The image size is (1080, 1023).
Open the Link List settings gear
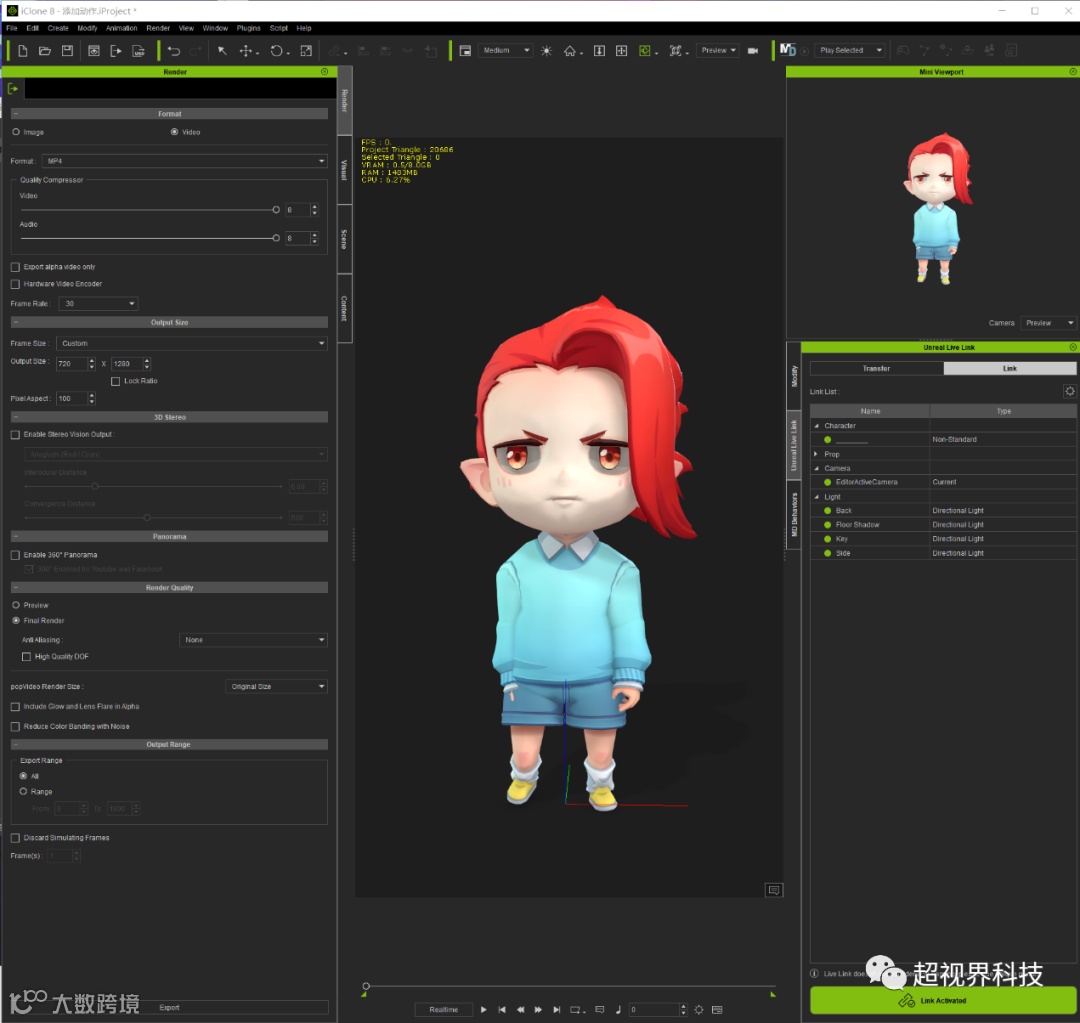1070,391
